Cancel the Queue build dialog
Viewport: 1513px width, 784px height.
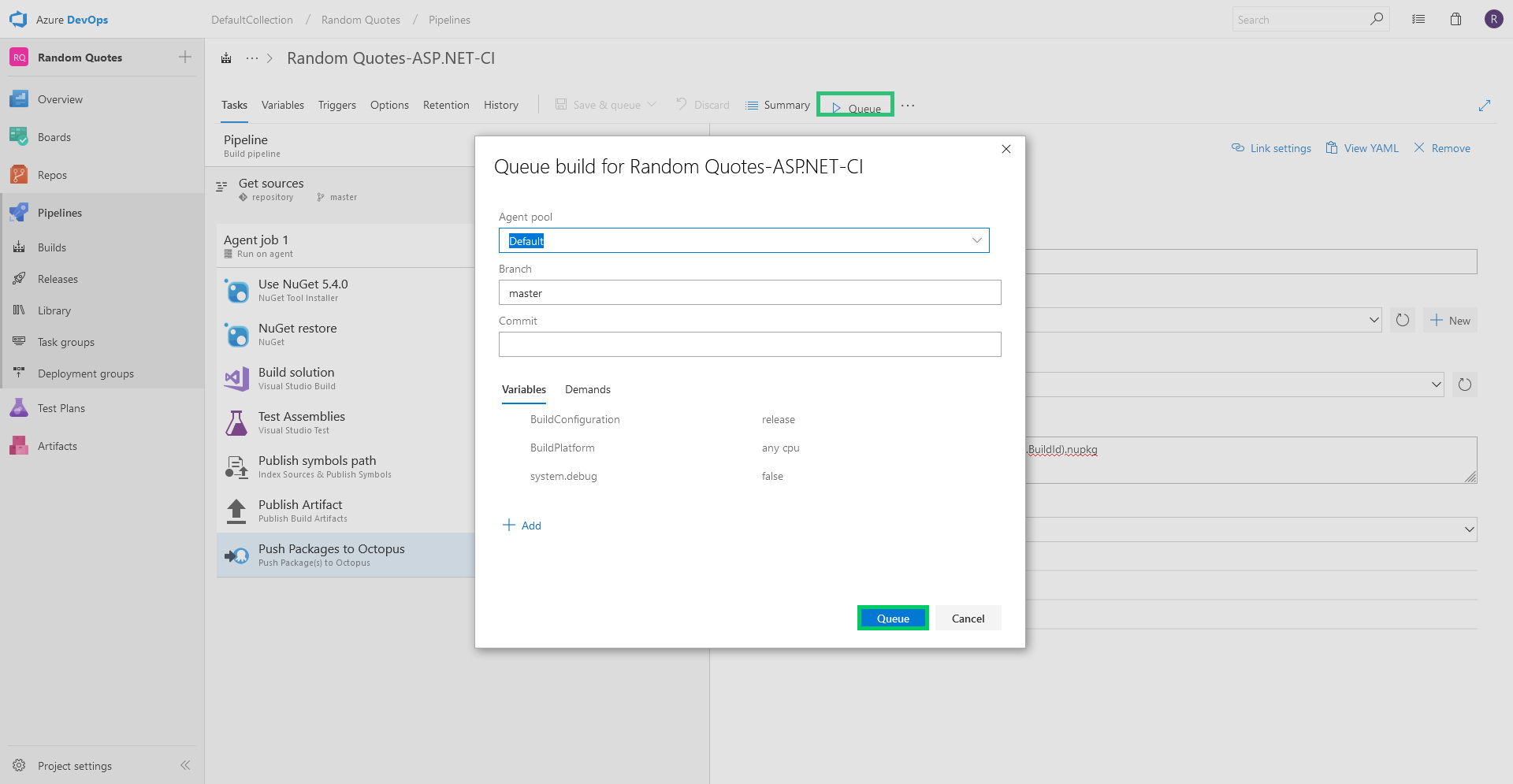[x=968, y=619]
